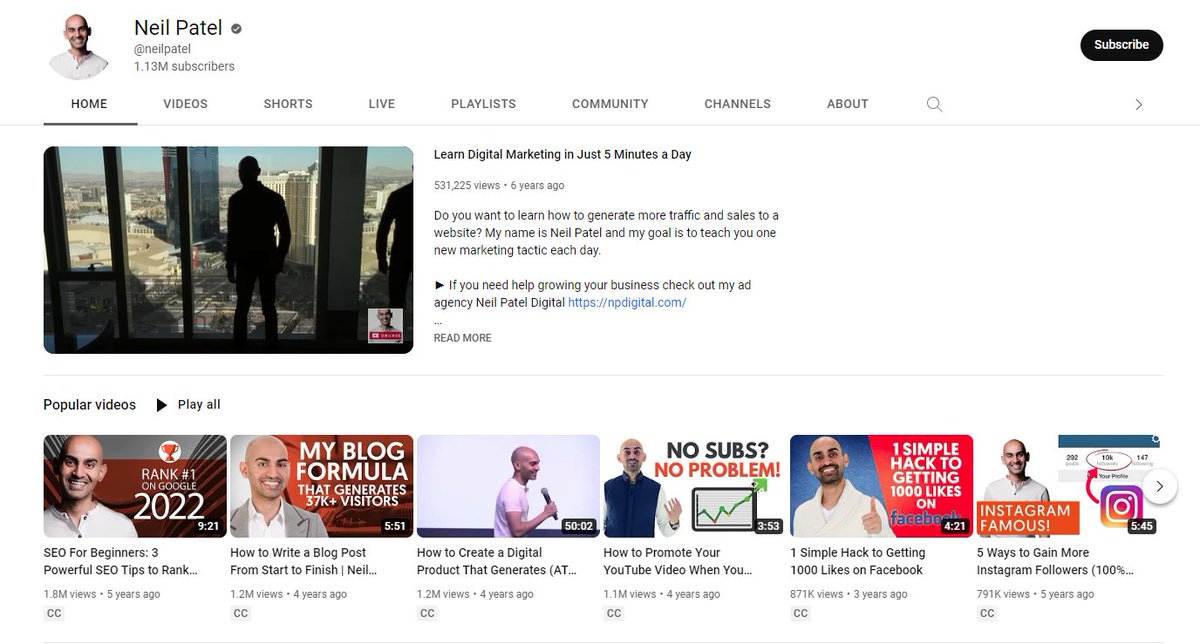Viewport: 1200px width, 644px height.
Task: Click the 1.13M subscribers text
Action: 185,67
